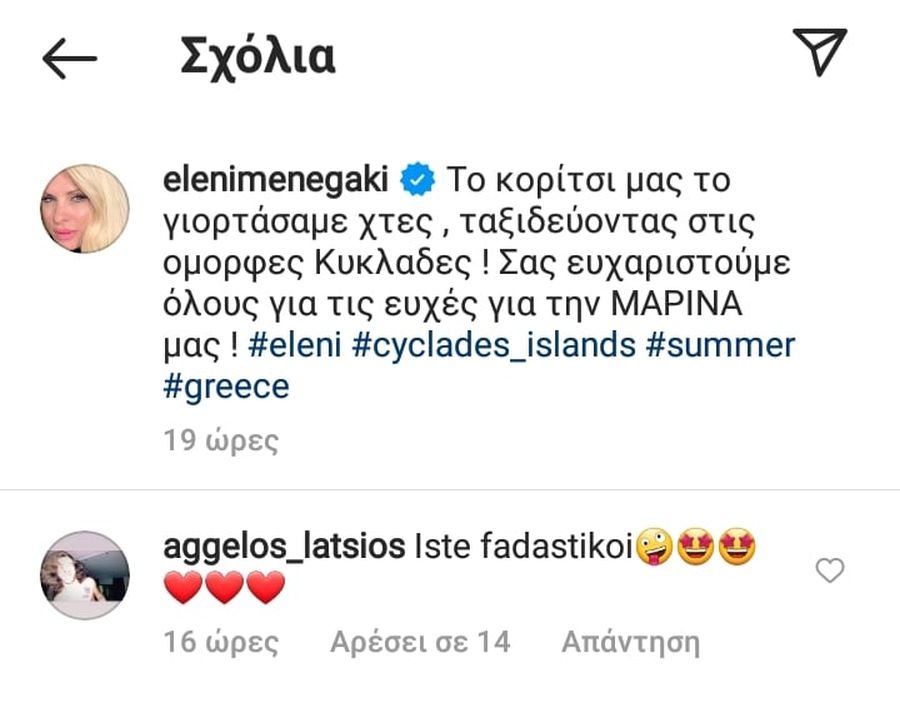Click the Σχόλια header title
This screenshot has width=900, height=703.
pyautogui.click(x=258, y=57)
